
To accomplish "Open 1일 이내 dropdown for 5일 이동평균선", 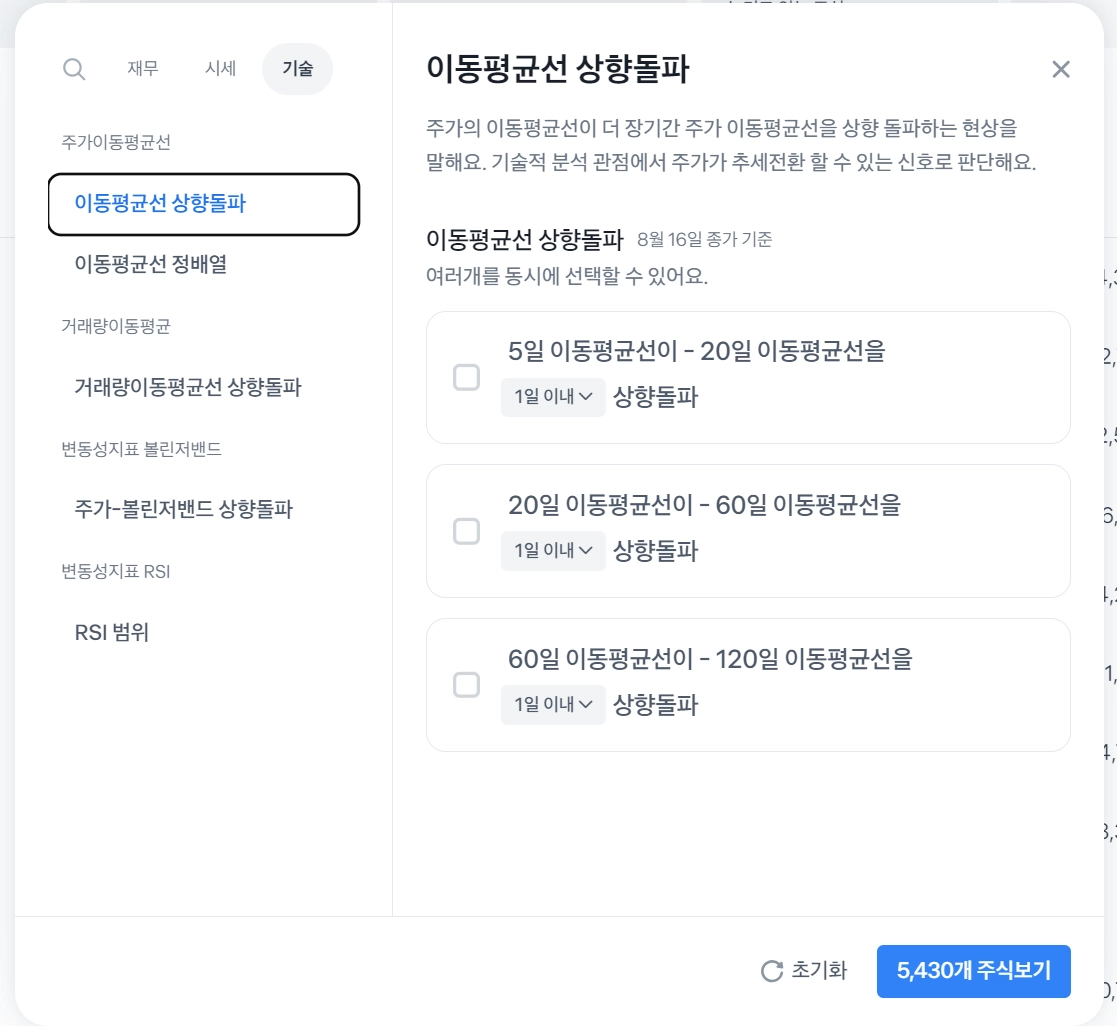I will 553,397.
